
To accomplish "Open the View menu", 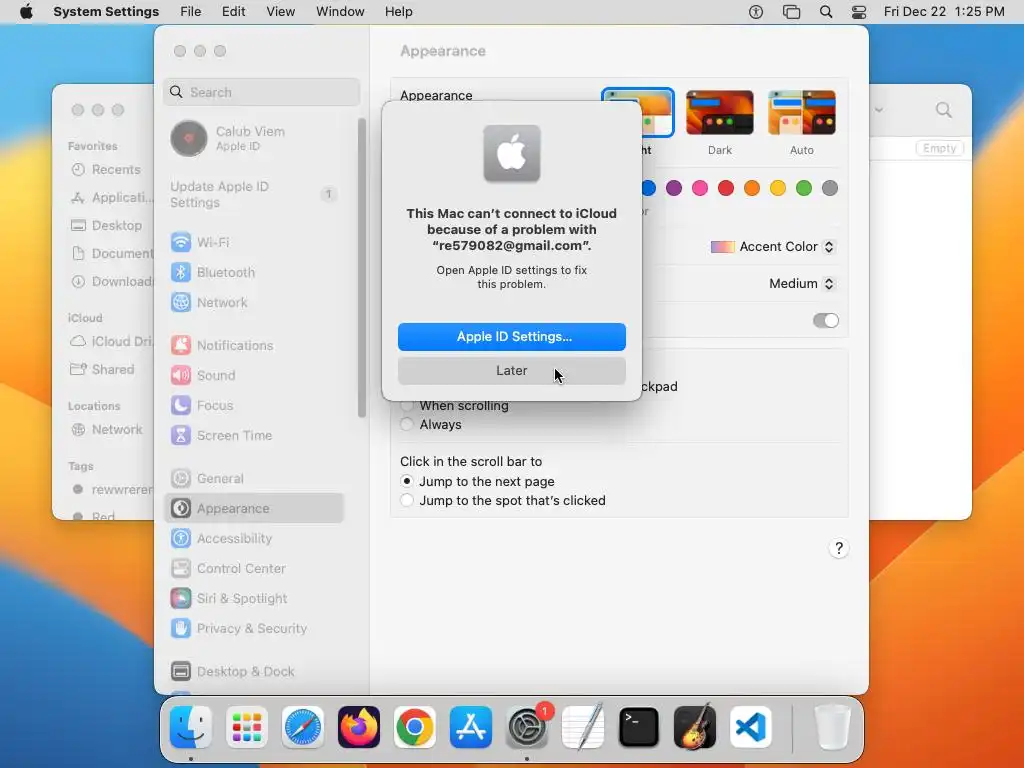I will coord(281,12).
